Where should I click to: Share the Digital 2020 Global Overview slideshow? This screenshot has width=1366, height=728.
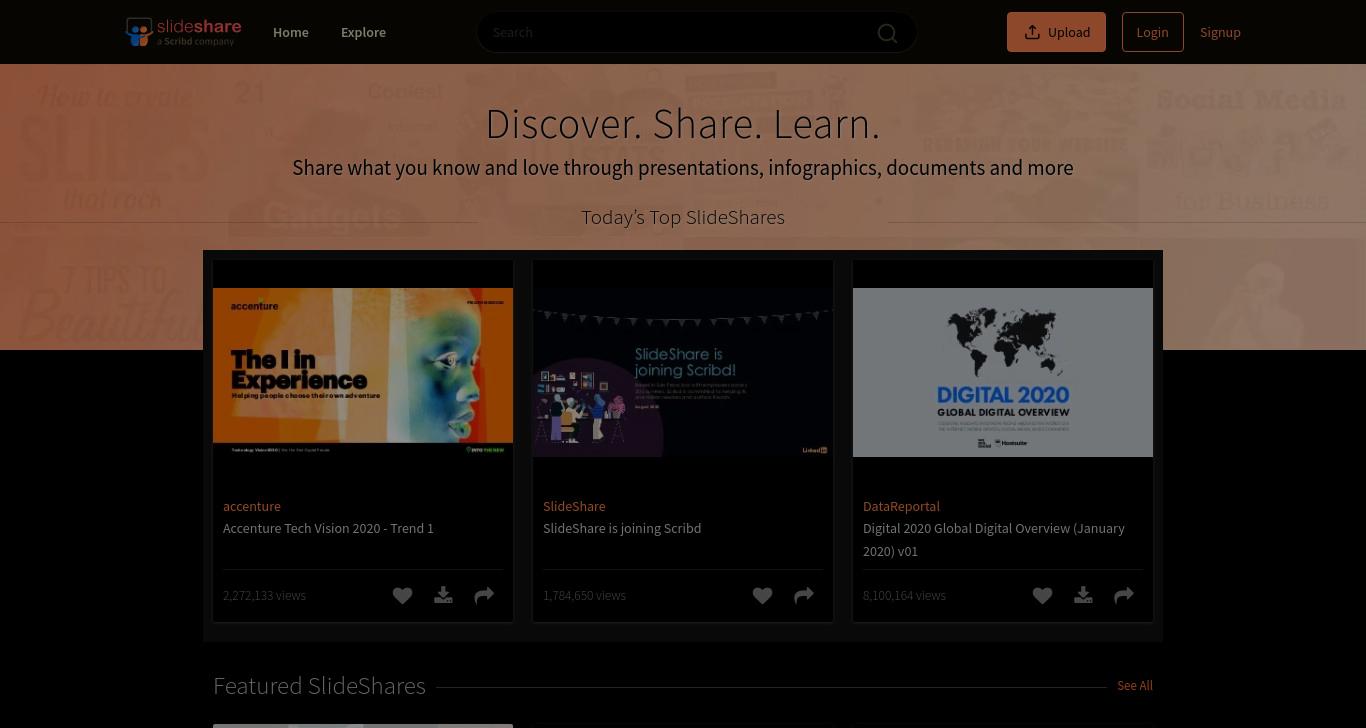(x=1124, y=595)
